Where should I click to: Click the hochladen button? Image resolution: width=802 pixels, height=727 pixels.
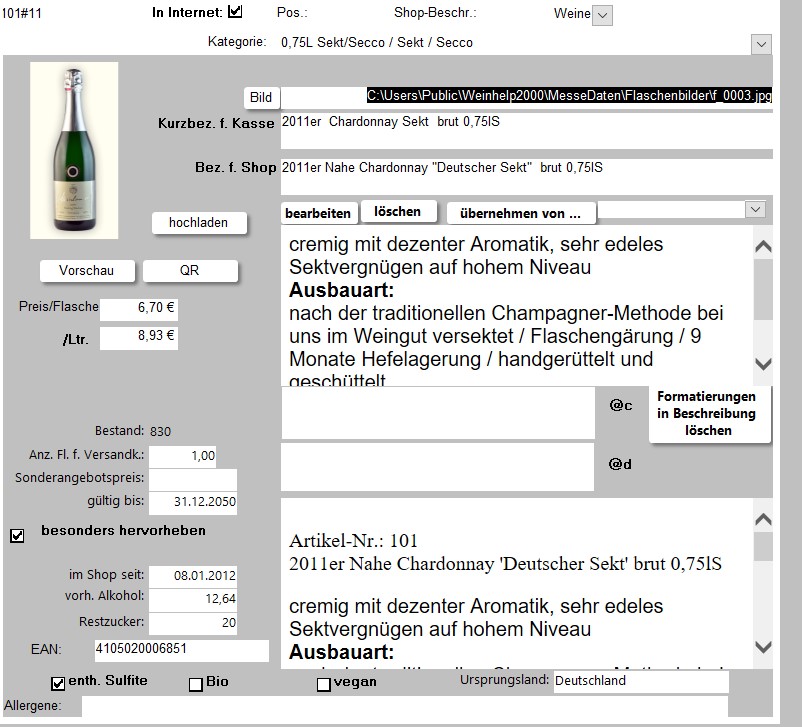pyautogui.click(x=198, y=223)
